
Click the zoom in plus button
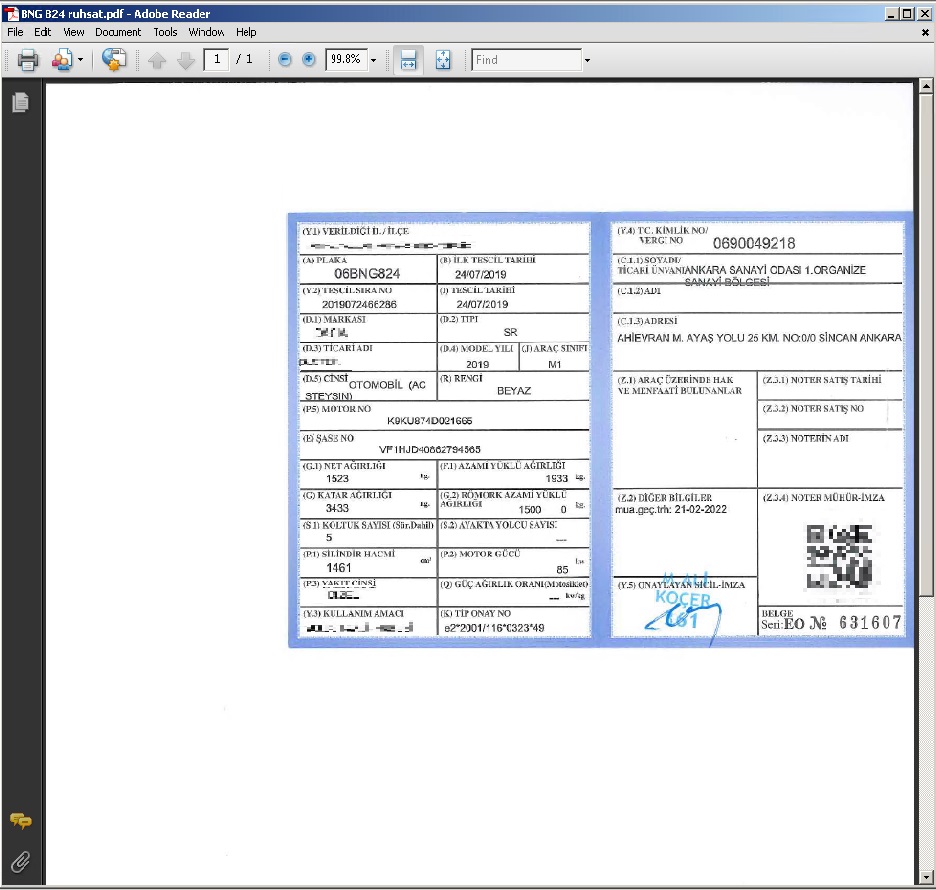click(x=308, y=60)
